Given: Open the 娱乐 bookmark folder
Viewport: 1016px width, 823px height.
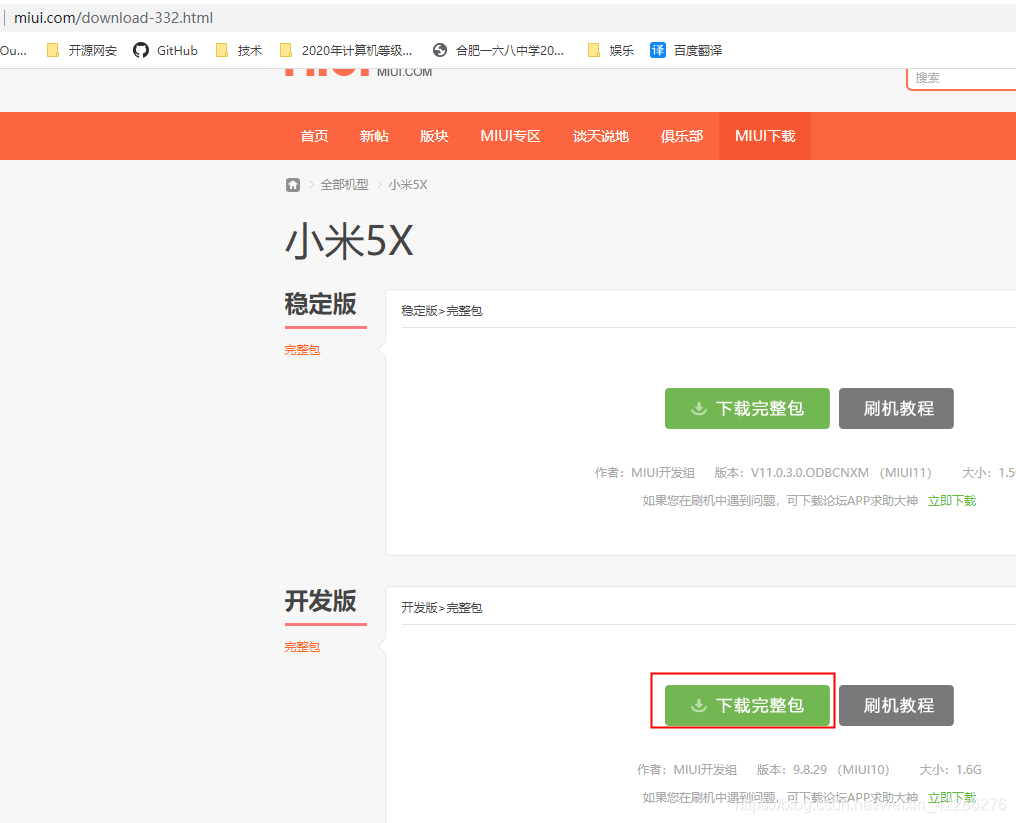Looking at the screenshot, I should point(610,51).
